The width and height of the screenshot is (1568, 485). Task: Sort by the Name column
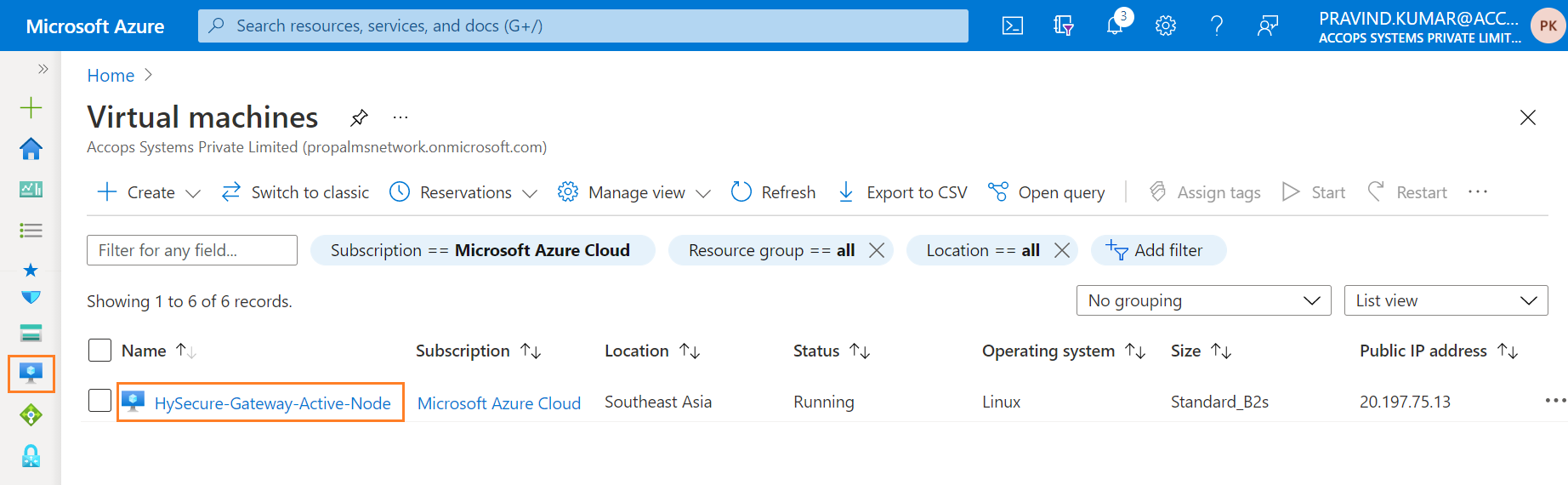click(159, 351)
